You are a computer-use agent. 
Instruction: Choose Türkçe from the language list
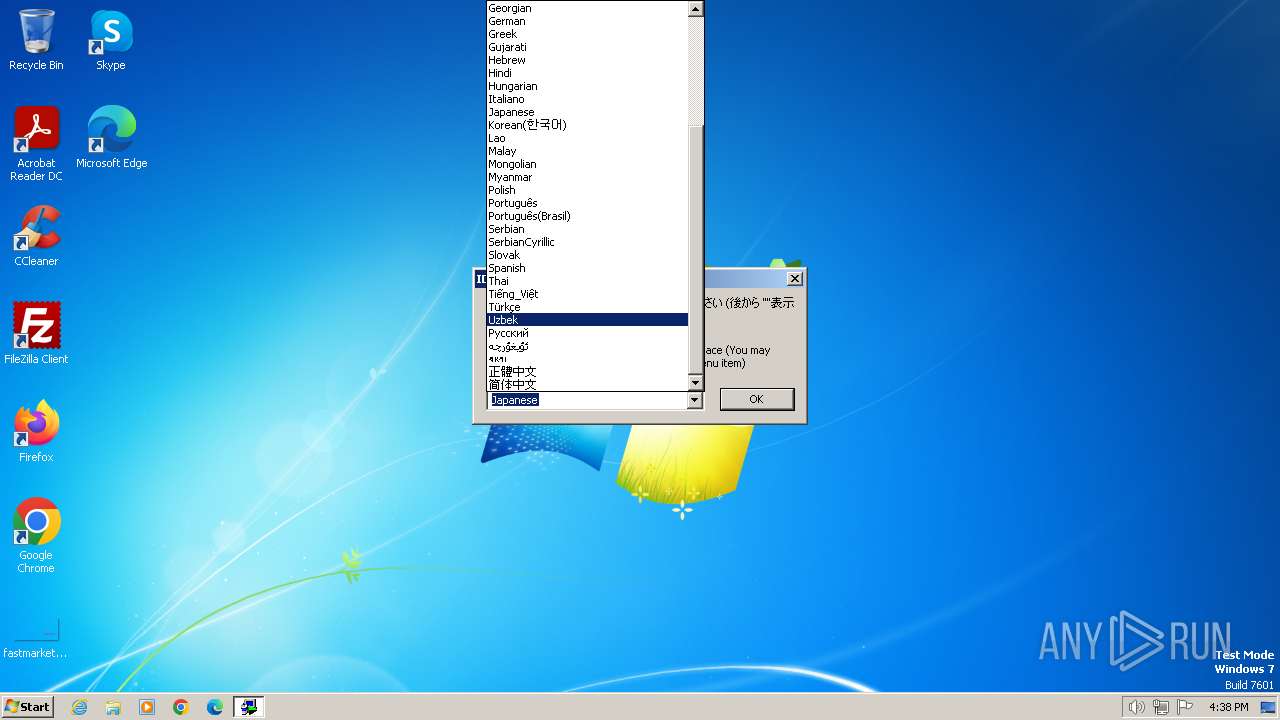[587, 307]
